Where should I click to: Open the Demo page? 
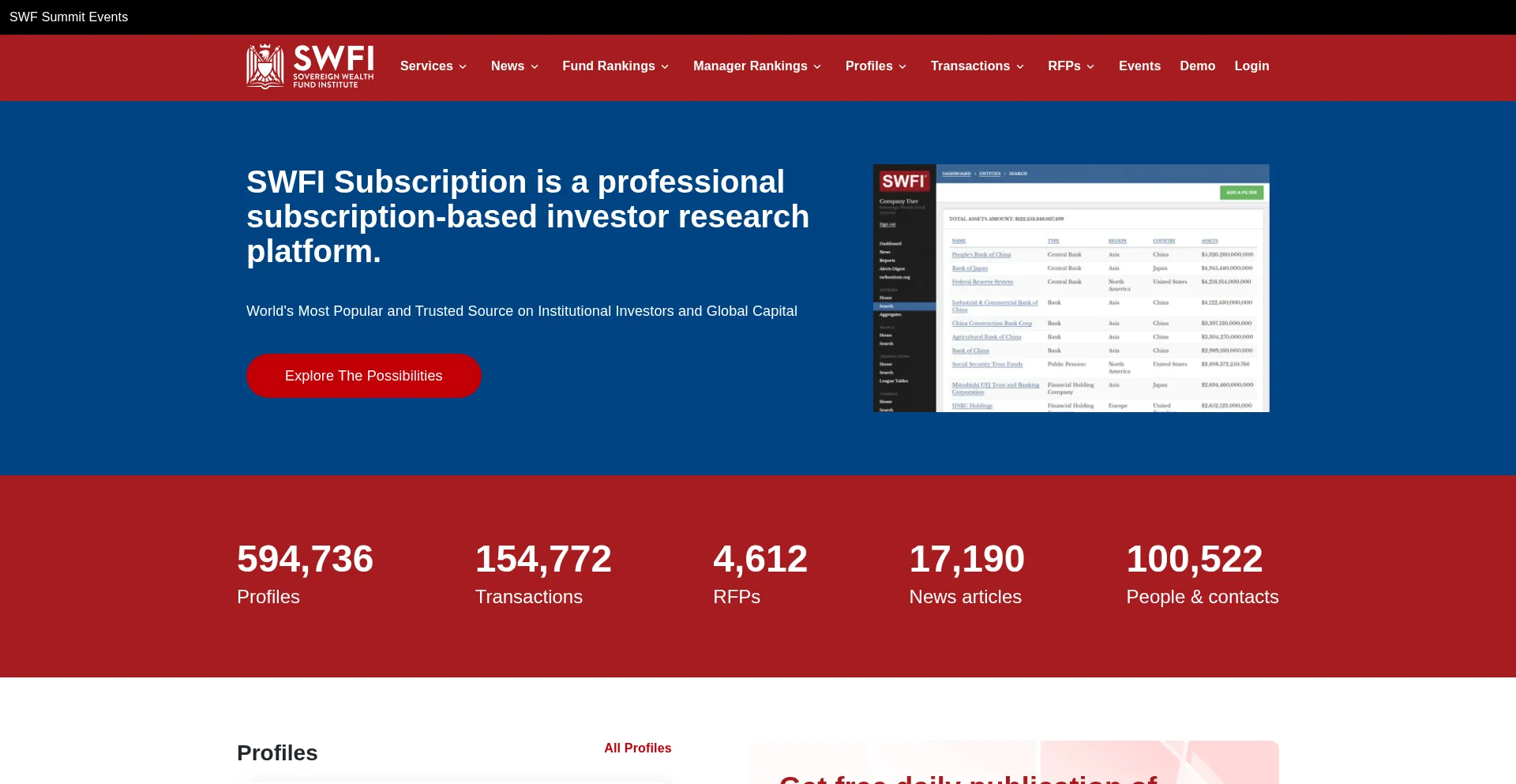tap(1197, 66)
